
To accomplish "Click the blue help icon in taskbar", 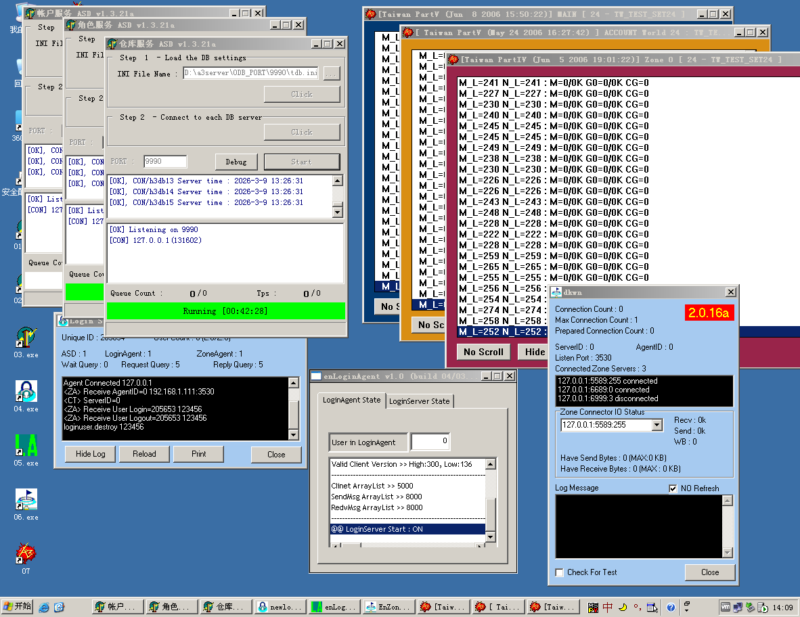I will (x=672, y=607).
